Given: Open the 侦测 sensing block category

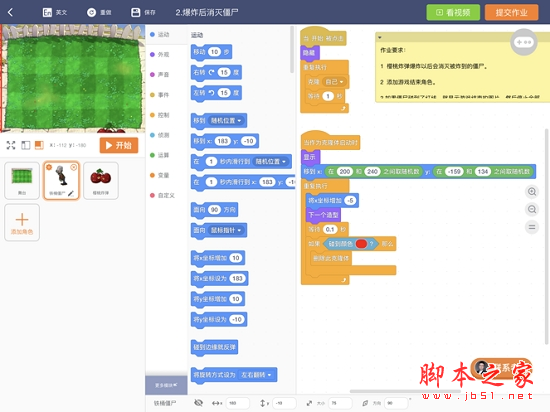Looking at the screenshot, I should (x=160, y=135).
